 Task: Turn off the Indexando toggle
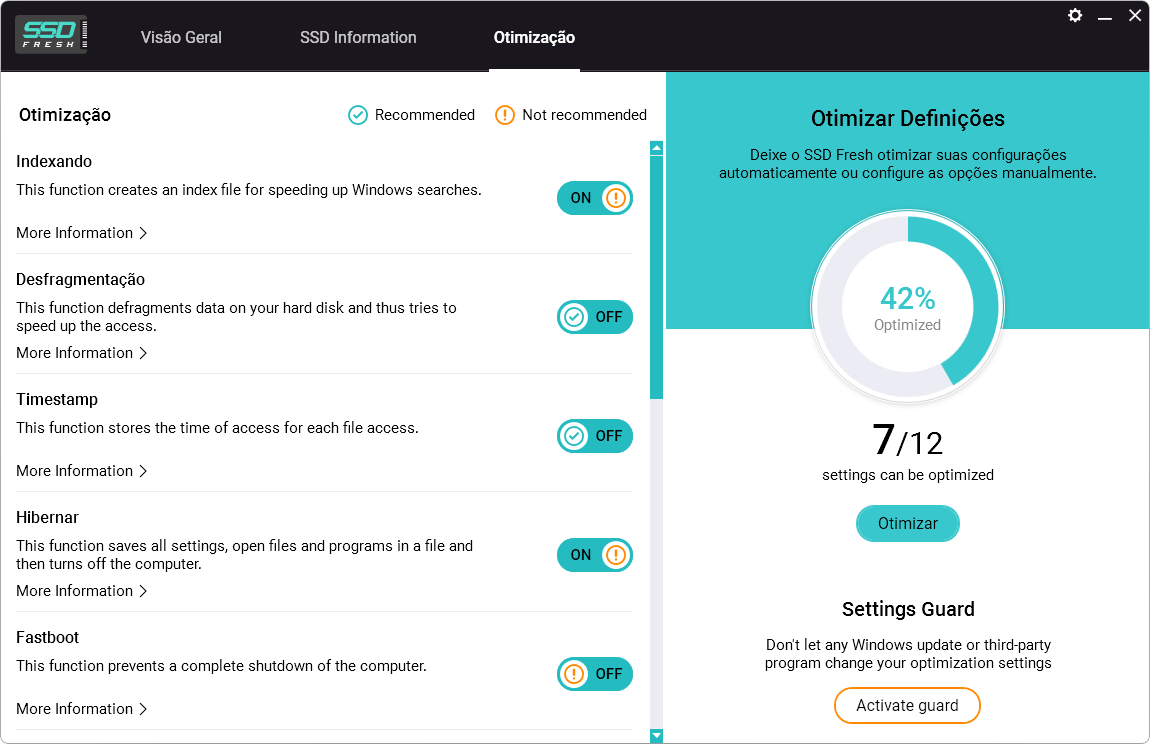[595, 198]
